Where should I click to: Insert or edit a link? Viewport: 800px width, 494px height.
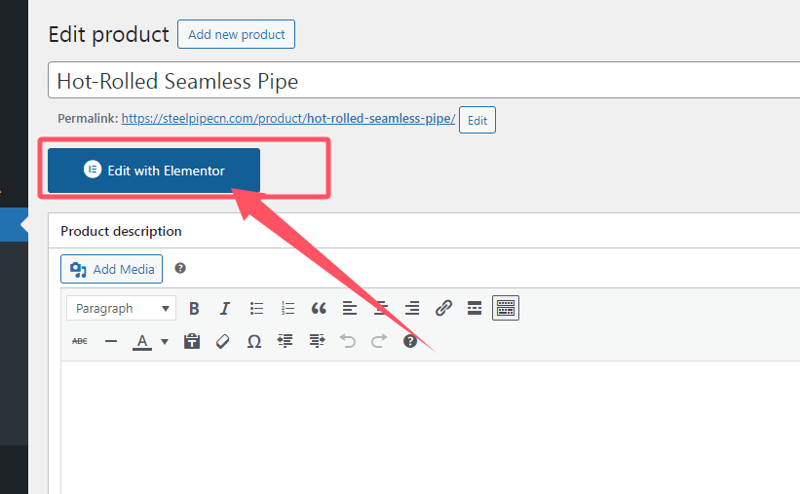click(x=443, y=308)
